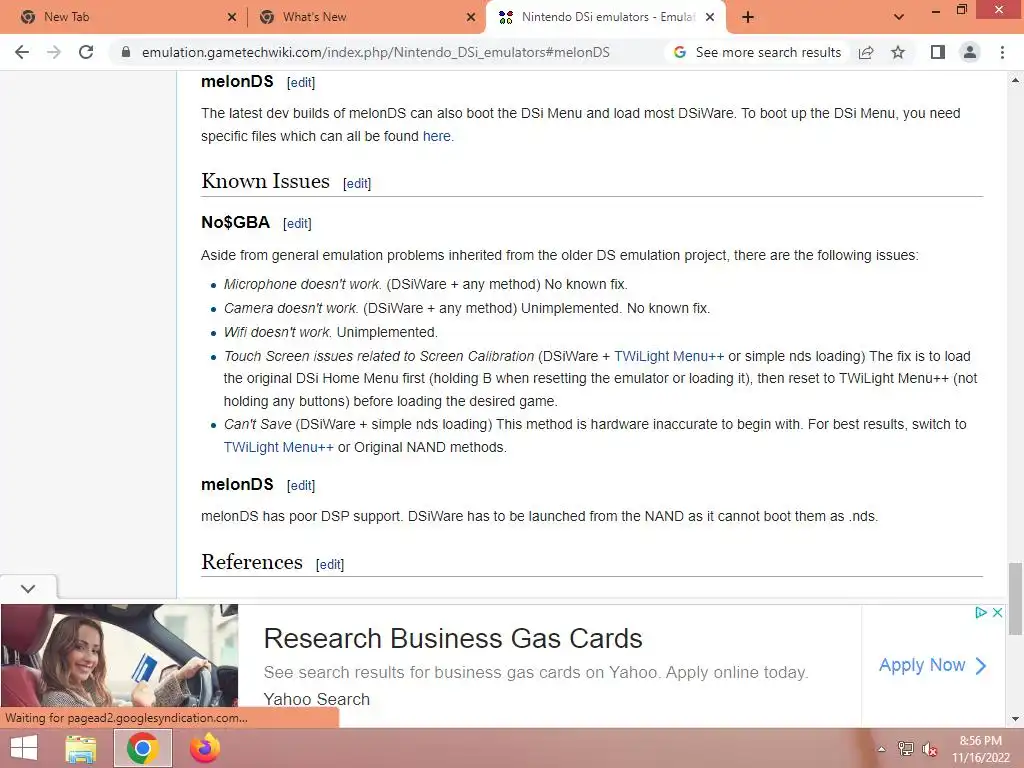The height and width of the screenshot is (768, 1024).
Task: View site security lock info
Action: tap(125, 52)
